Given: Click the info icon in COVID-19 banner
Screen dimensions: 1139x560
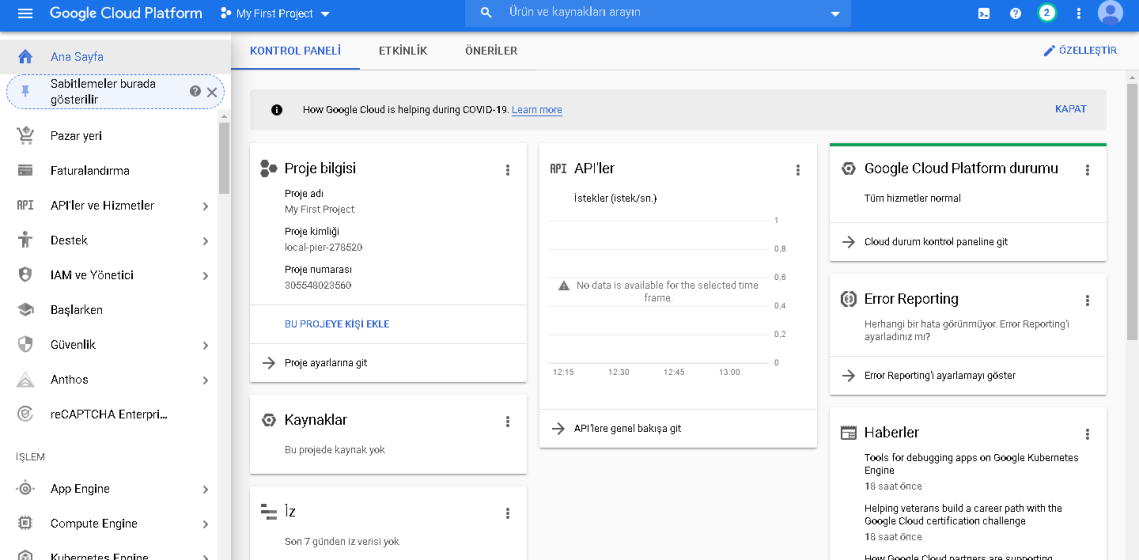Looking at the screenshot, I should pyautogui.click(x=277, y=110).
